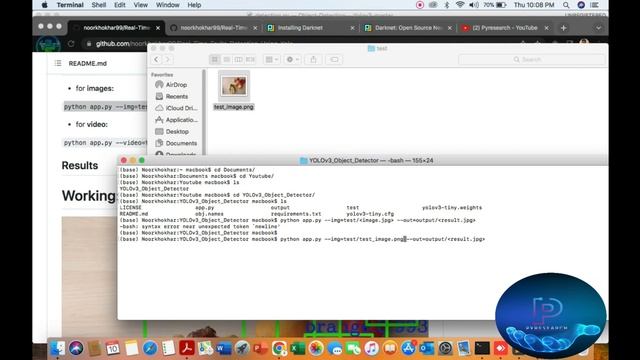
Task: Launch PowerPoint from the dock
Action: 260,348
